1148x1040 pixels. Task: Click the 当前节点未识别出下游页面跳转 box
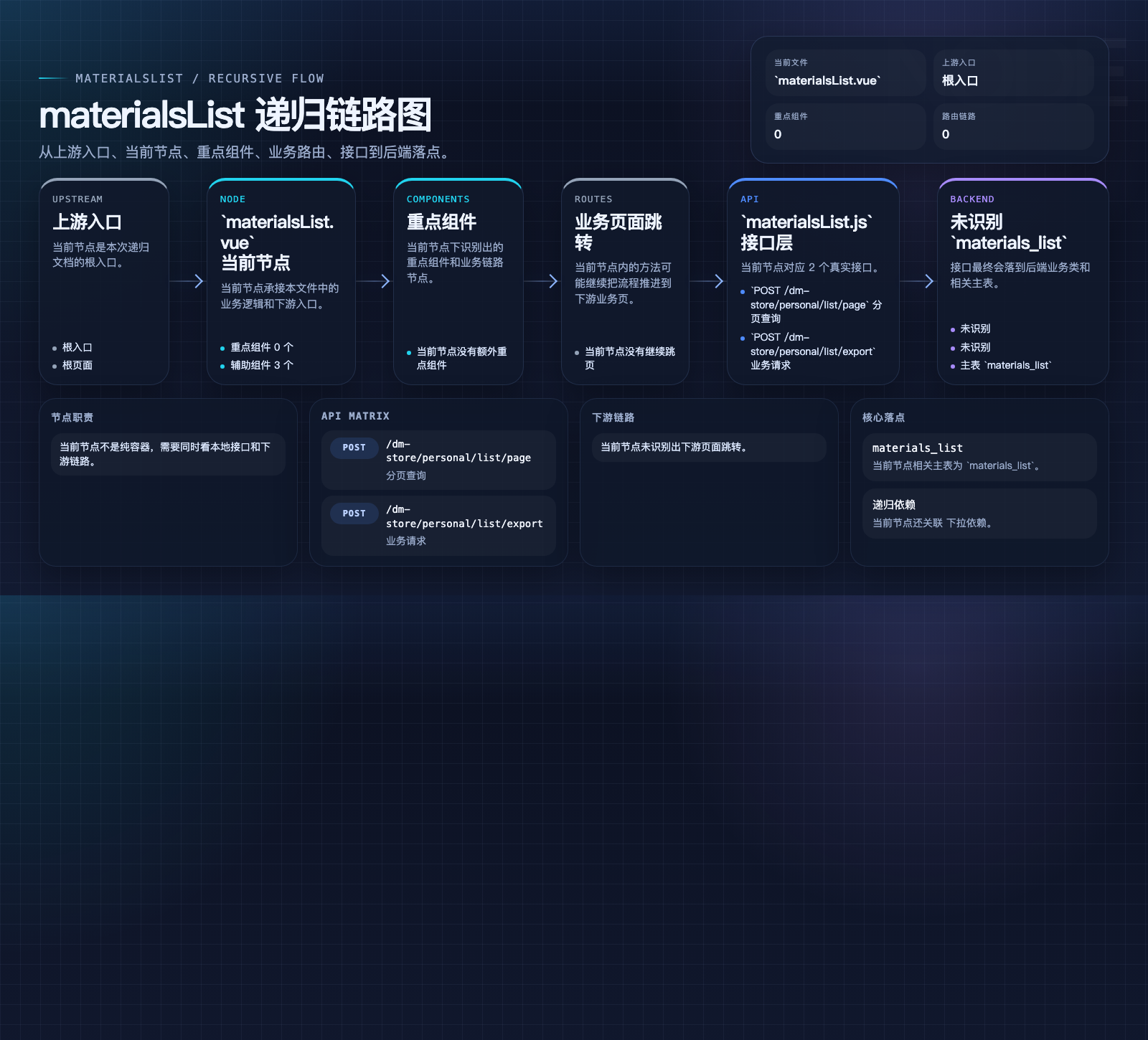709,447
